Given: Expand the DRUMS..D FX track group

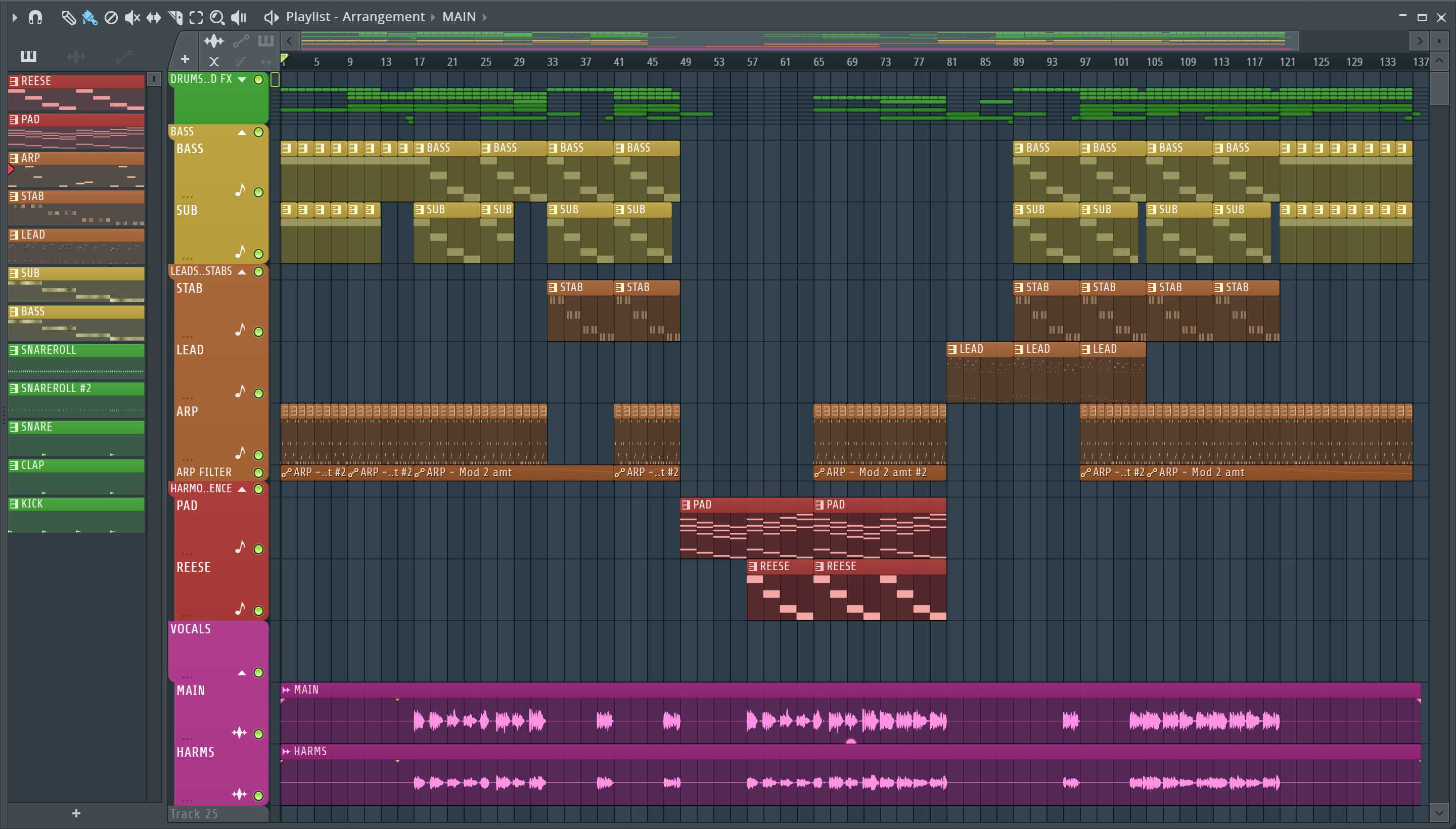Looking at the screenshot, I should 242,80.
